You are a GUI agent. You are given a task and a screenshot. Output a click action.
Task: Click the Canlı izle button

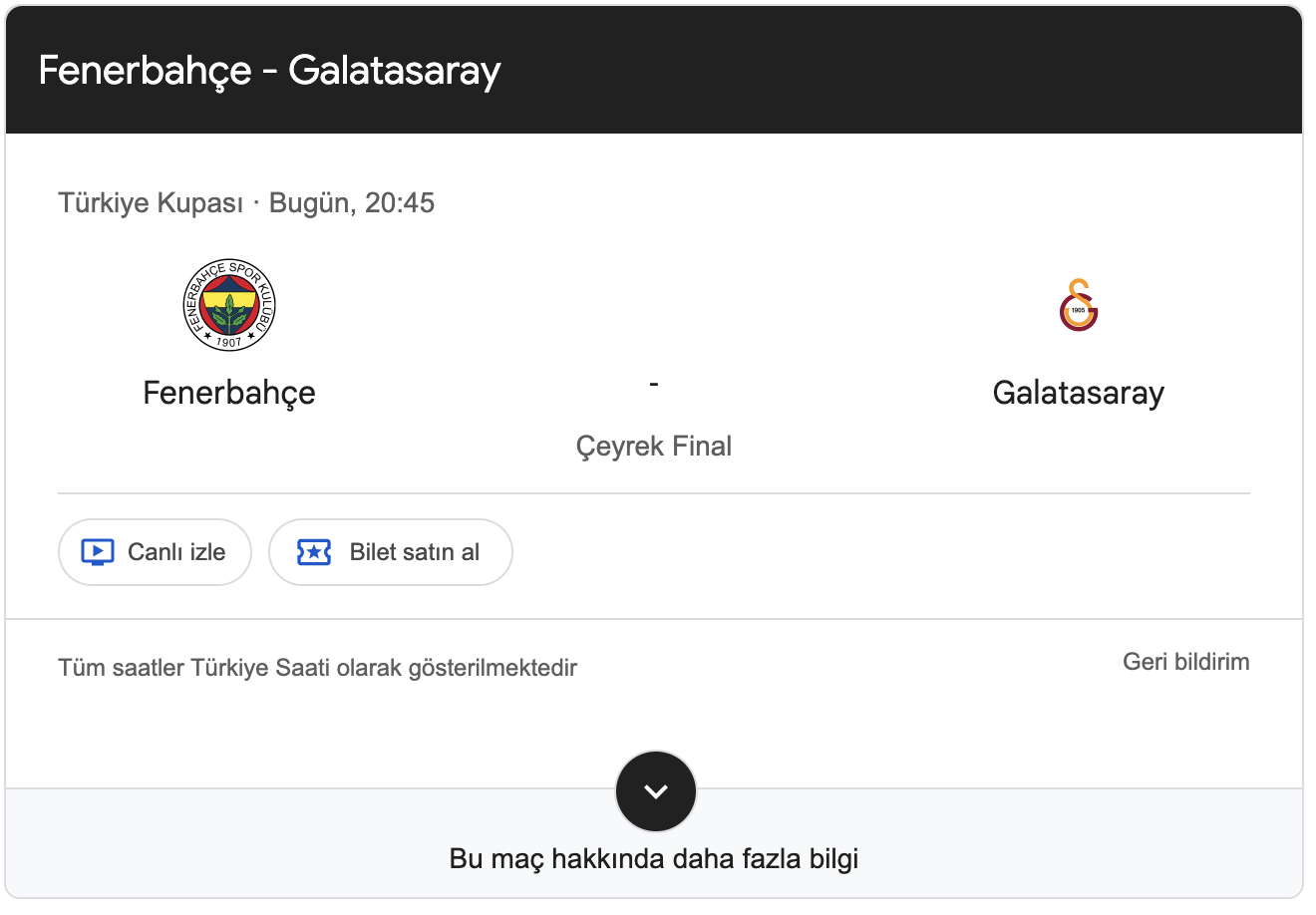(x=155, y=552)
